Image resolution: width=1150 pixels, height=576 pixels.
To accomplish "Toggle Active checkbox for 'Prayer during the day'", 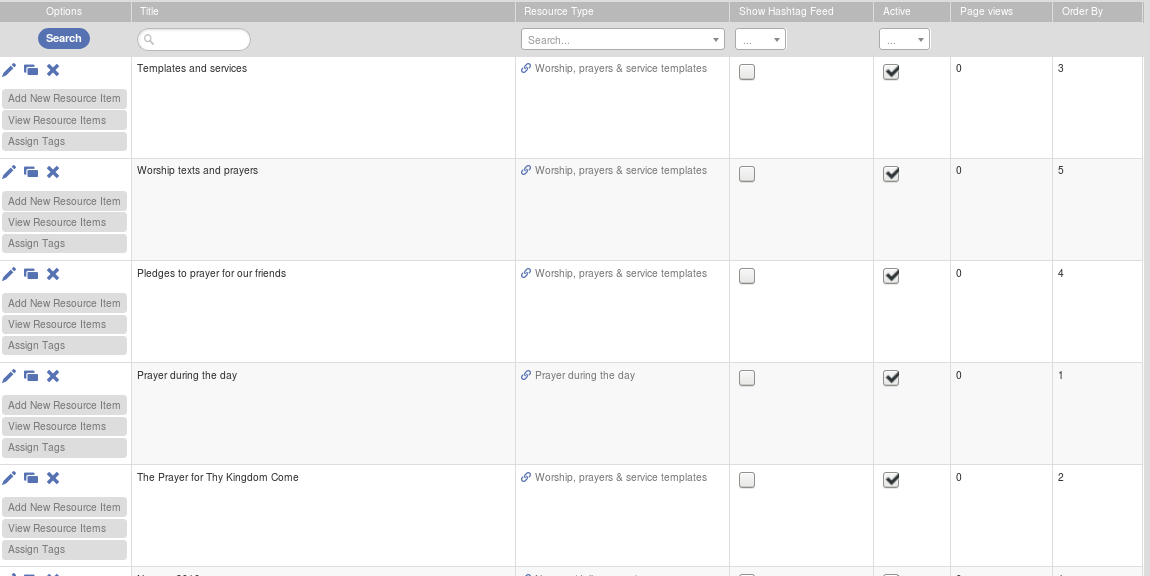I will pos(891,378).
